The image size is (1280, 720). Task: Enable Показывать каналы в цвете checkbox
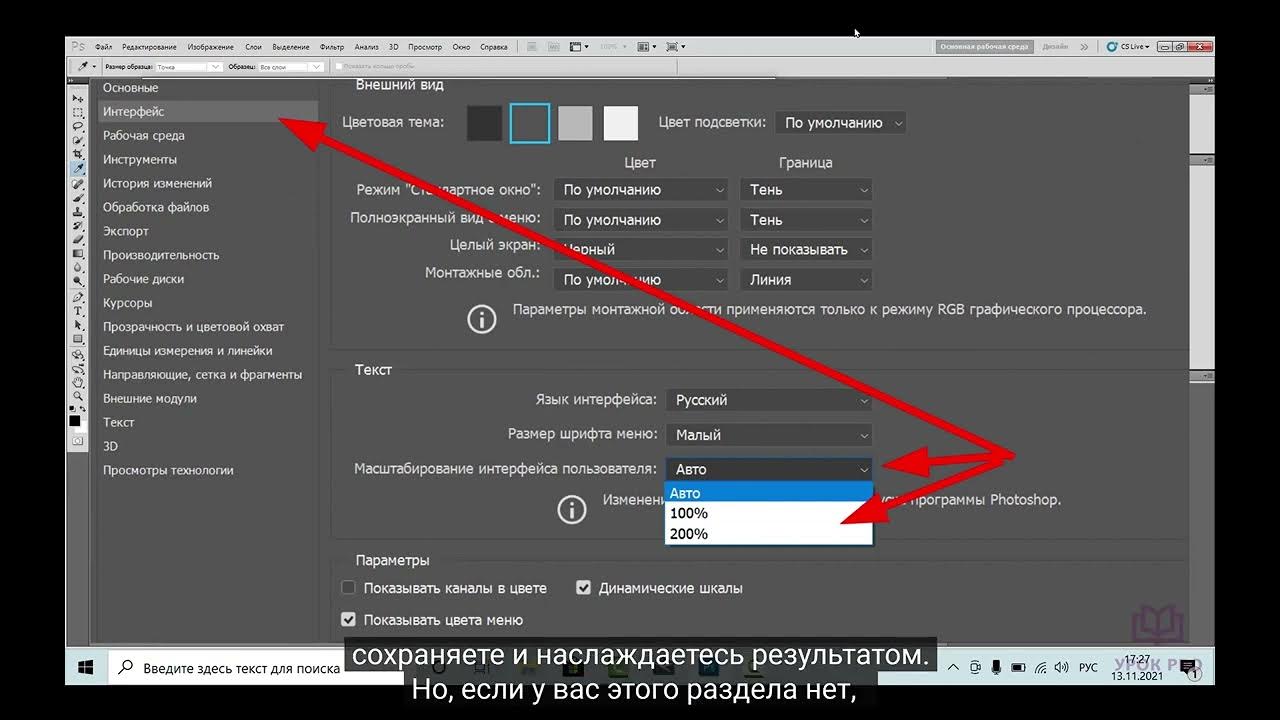click(348, 588)
